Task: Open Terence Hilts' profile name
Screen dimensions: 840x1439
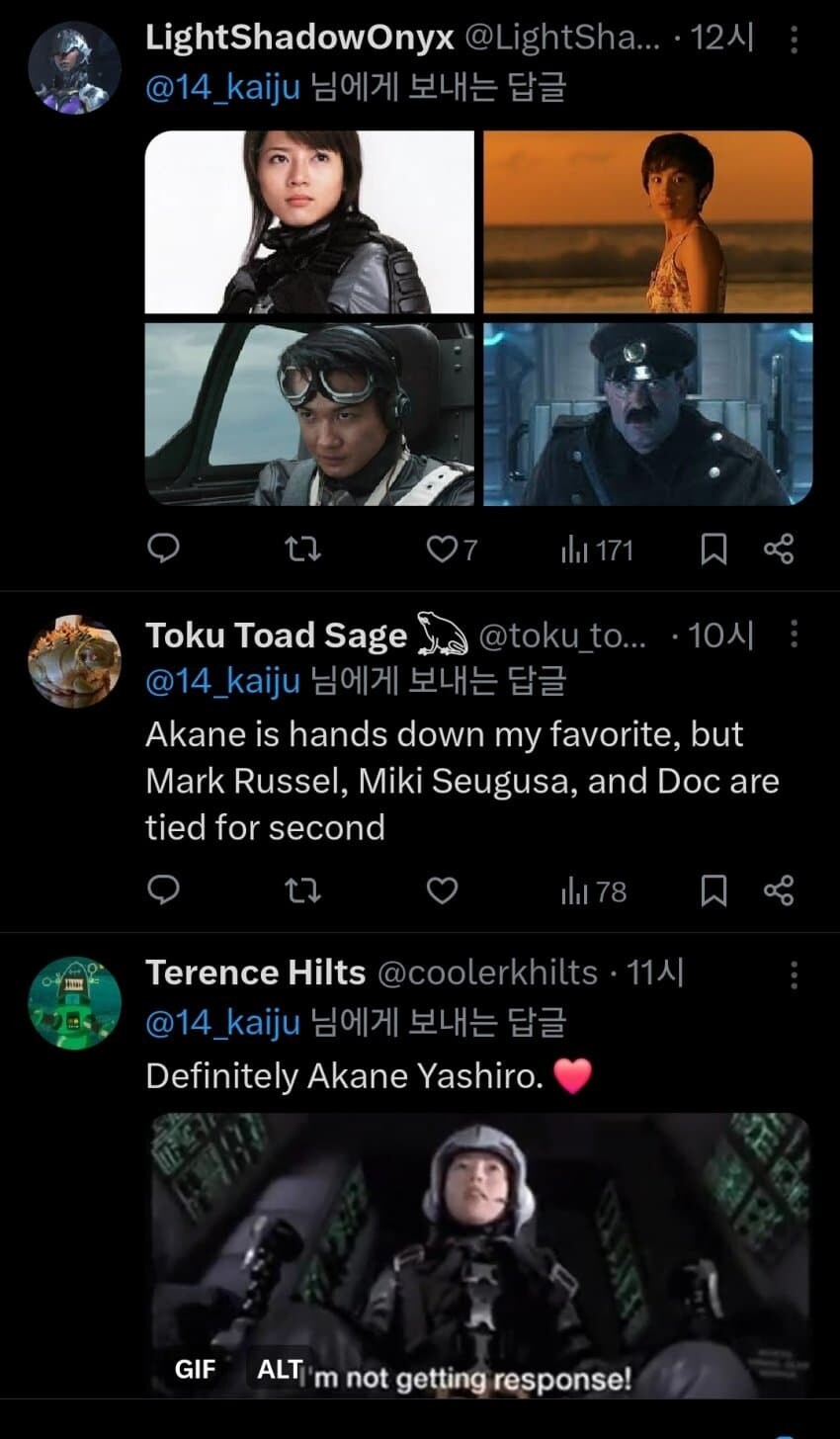Action: [255, 973]
